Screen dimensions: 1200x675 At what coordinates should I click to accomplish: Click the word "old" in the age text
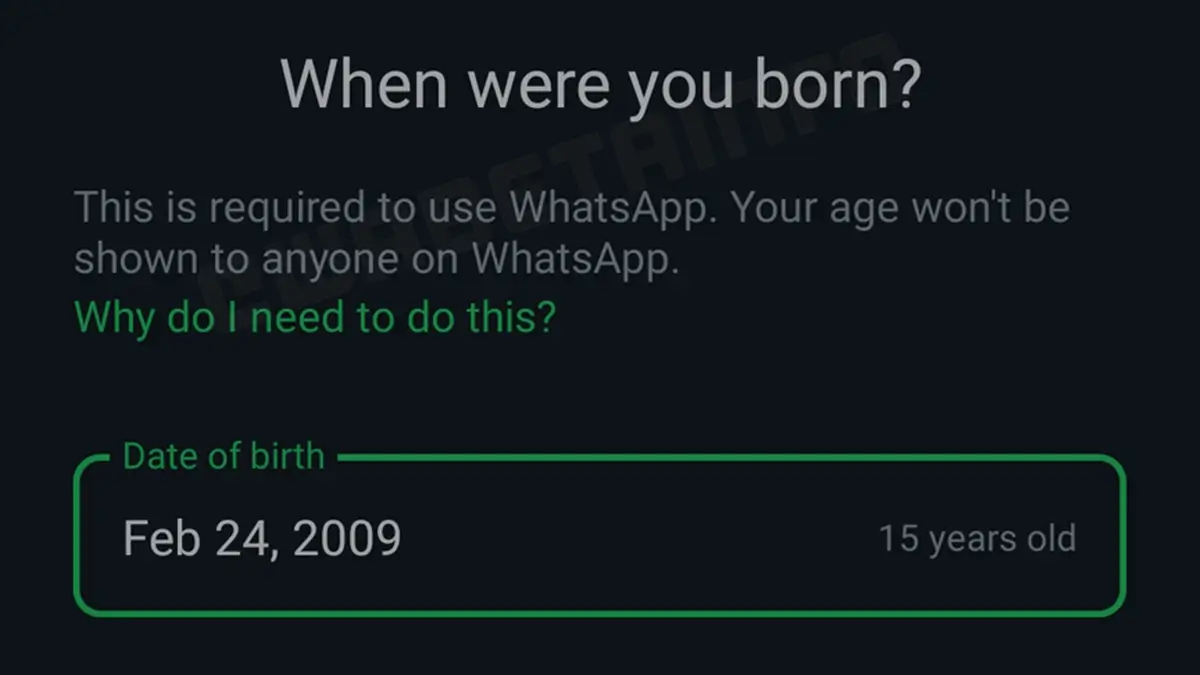point(1050,539)
